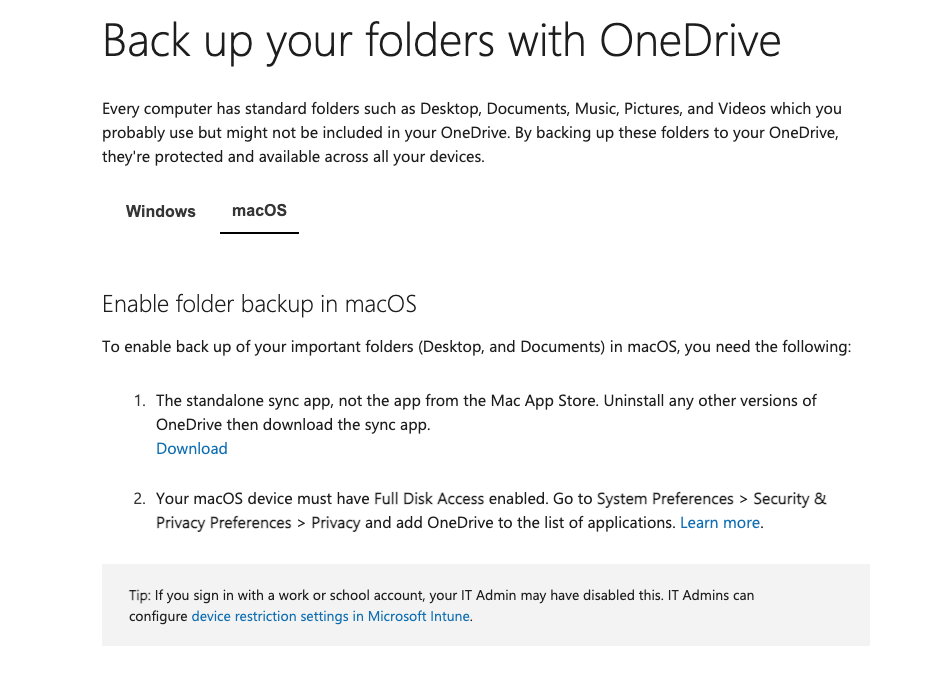Click the Tip: label in the note
This screenshot has width=937, height=690.
[140, 596]
